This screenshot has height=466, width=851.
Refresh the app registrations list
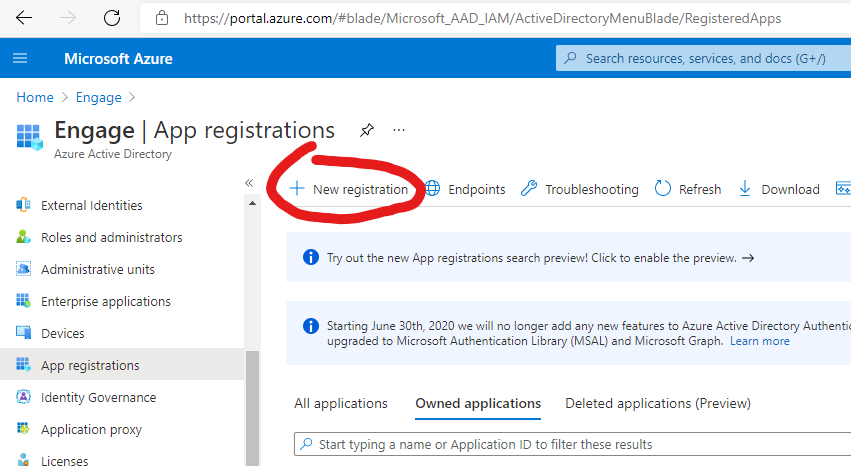[688, 189]
